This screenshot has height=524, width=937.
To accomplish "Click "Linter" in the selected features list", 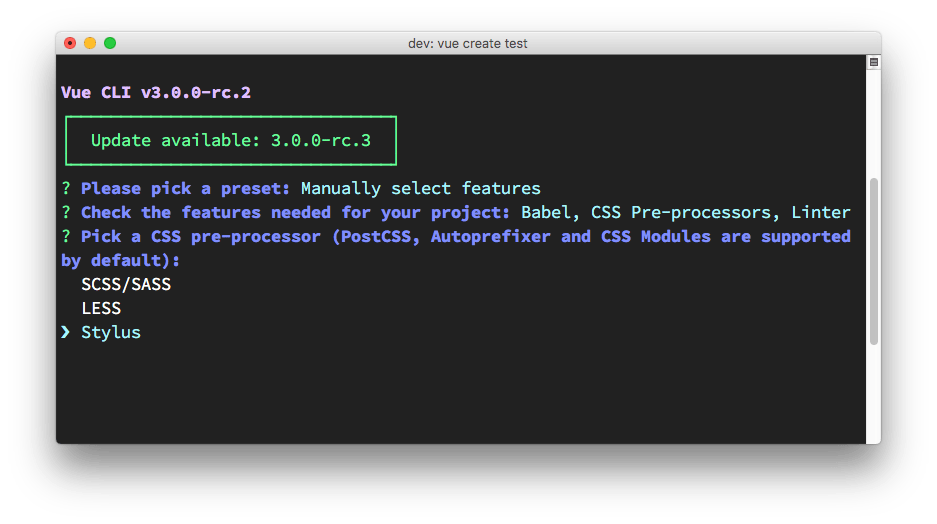I will pyautogui.click(x=820, y=212).
